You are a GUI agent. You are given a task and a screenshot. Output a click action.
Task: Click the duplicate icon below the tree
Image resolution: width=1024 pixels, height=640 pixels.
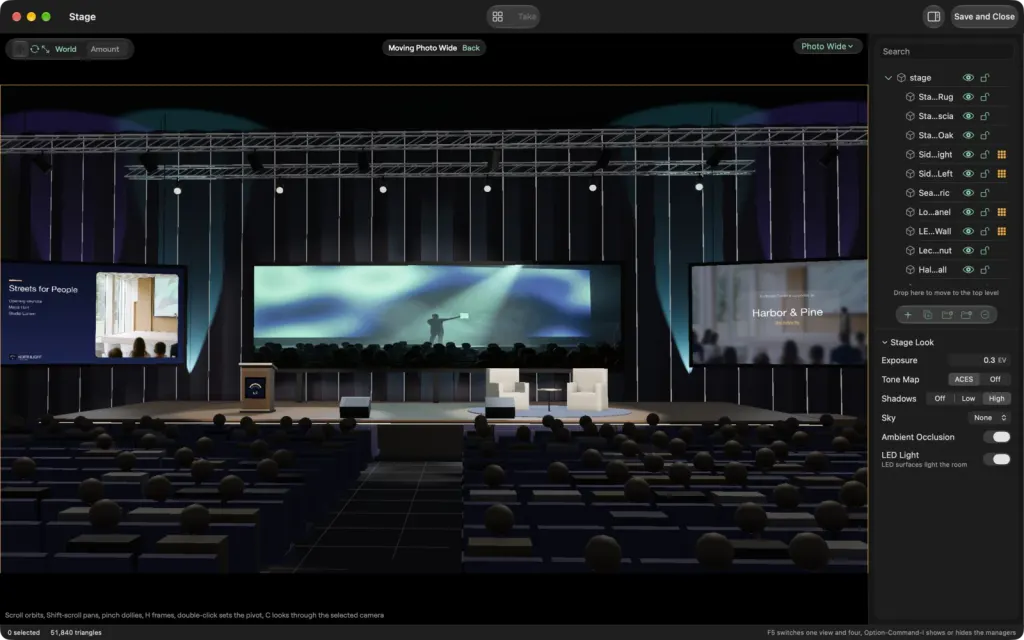click(927, 315)
